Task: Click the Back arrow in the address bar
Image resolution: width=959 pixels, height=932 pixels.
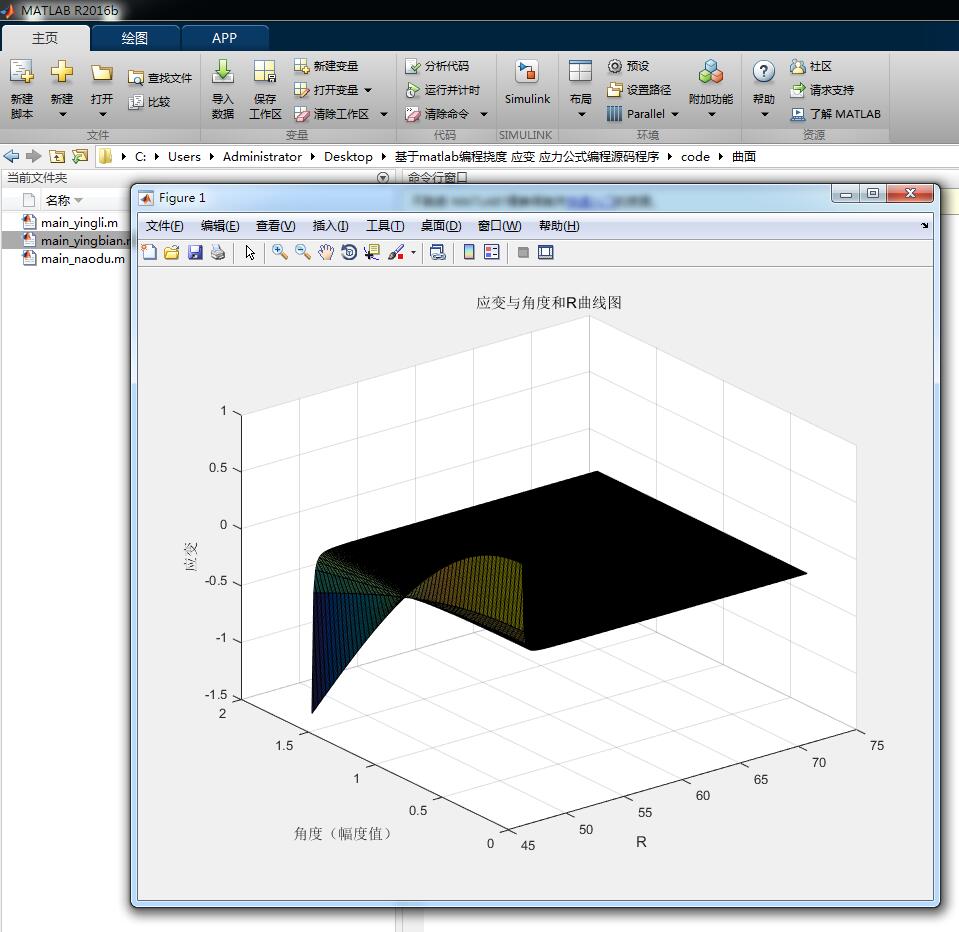Action: click(x=11, y=156)
